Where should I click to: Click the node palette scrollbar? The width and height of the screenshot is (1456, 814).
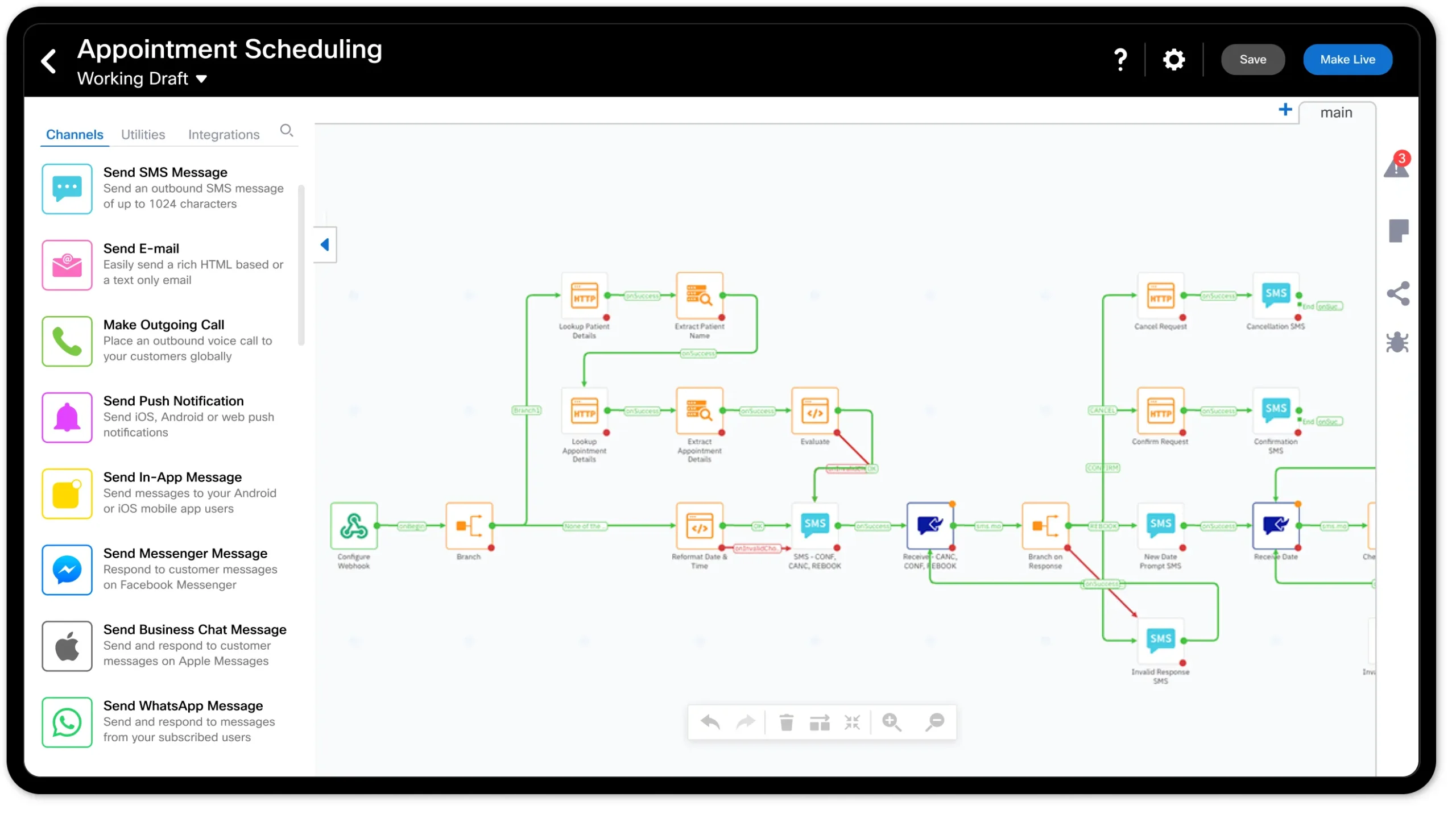click(301, 264)
